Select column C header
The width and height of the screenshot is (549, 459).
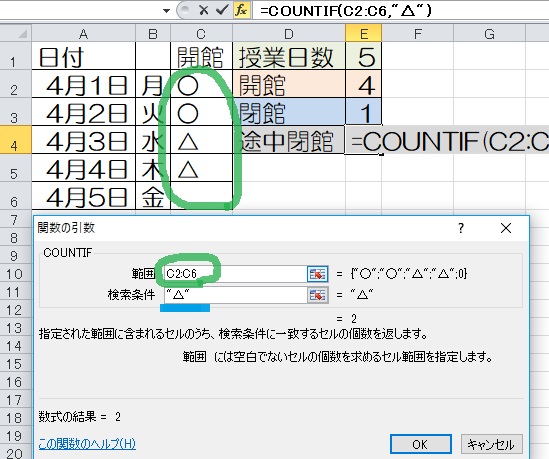tap(201, 34)
